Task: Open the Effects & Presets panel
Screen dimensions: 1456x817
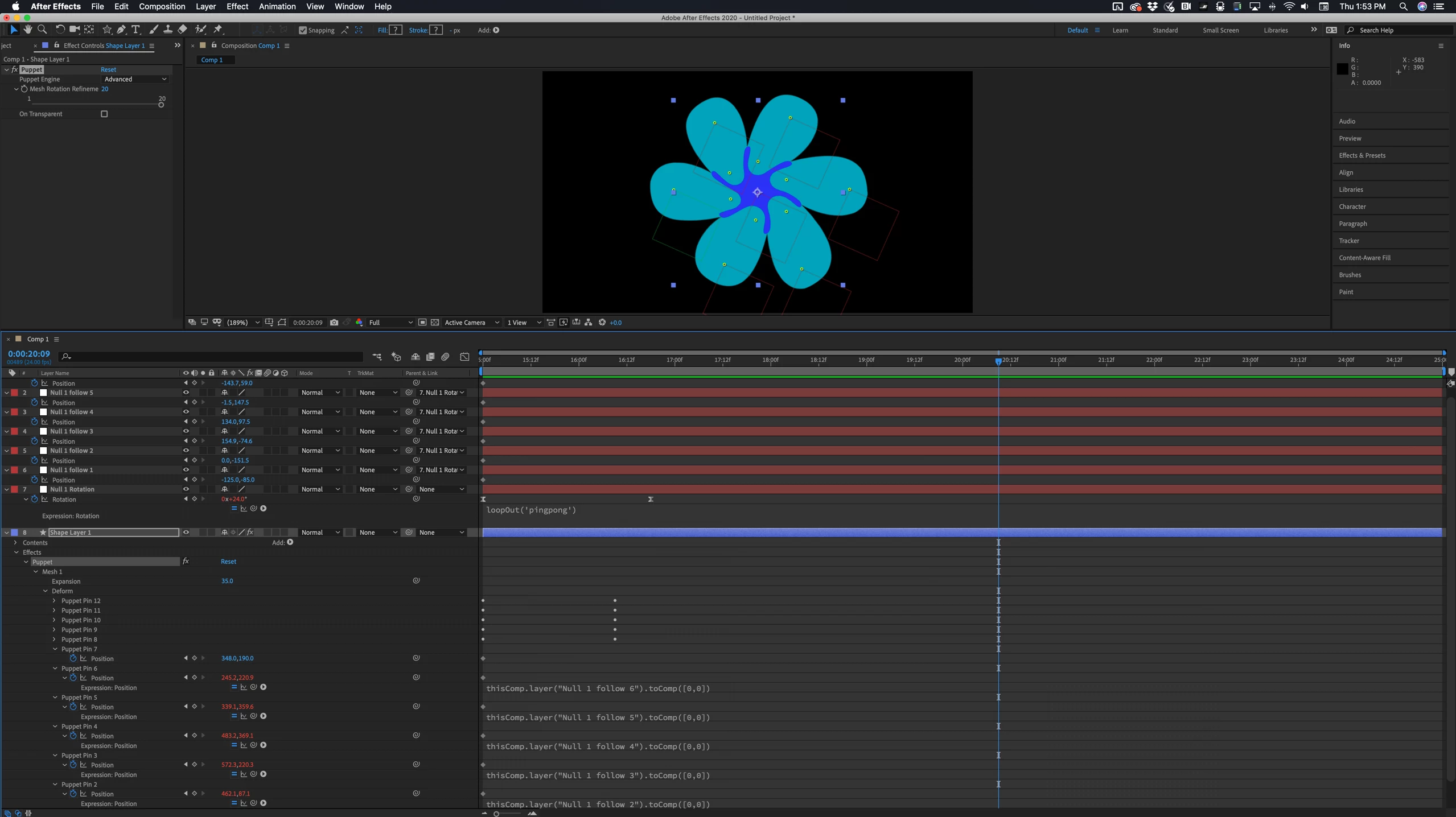Action: coord(1362,155)
